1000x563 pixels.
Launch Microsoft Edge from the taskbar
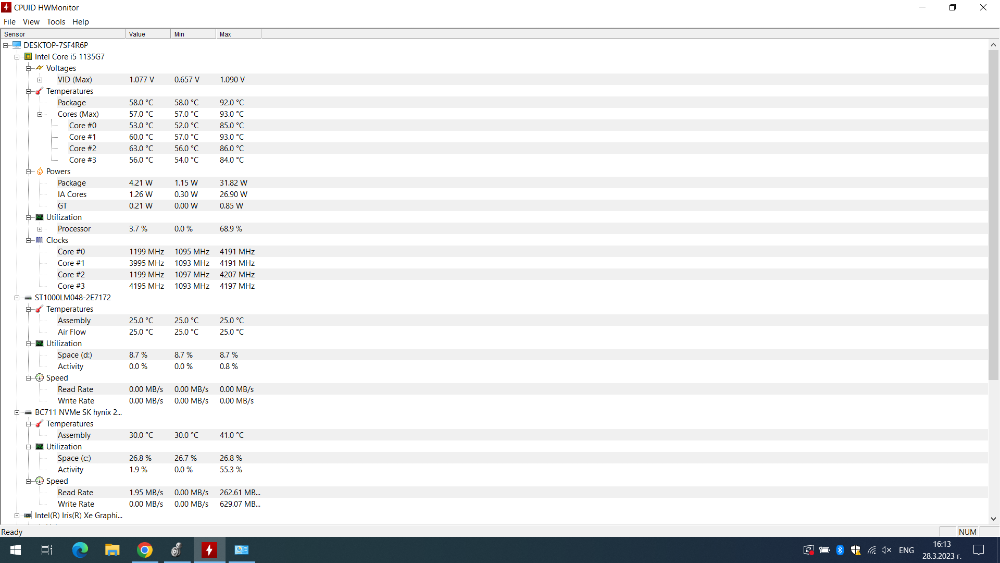click(x=80, y=550)
